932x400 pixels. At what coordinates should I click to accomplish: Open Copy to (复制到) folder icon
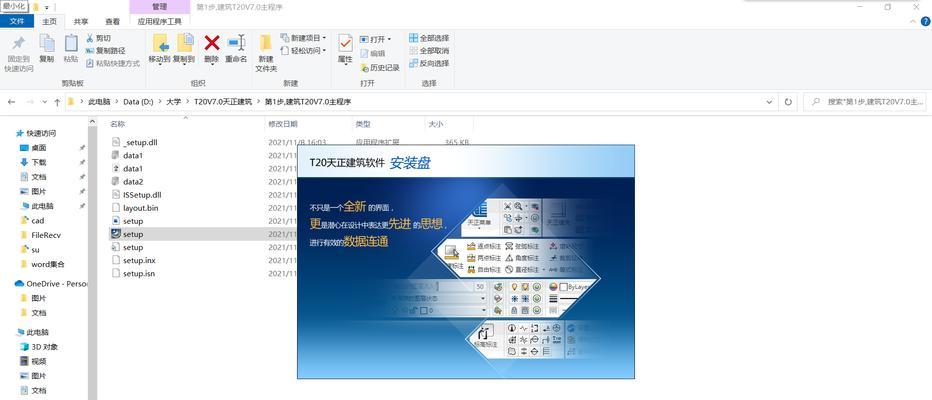click(x=185, y=43)
